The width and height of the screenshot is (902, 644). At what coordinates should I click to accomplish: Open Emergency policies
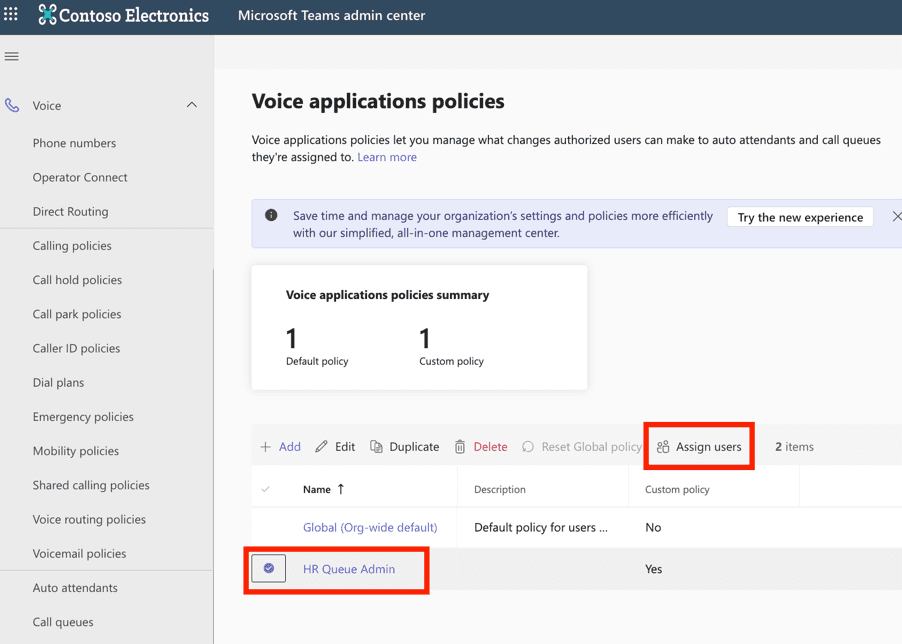click(83, 417)
